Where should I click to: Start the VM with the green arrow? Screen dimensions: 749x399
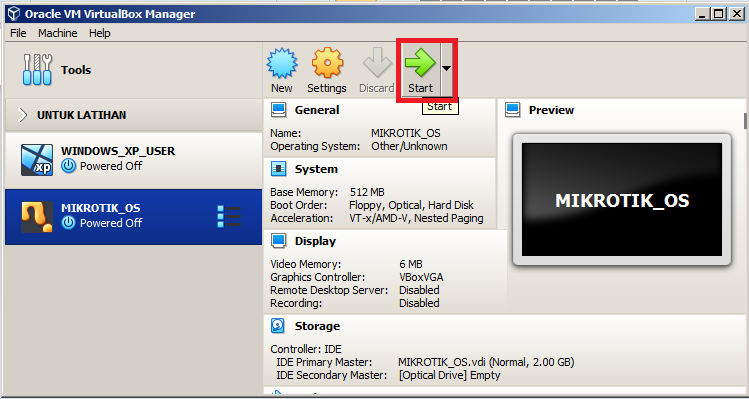click(x=420, y=63)
